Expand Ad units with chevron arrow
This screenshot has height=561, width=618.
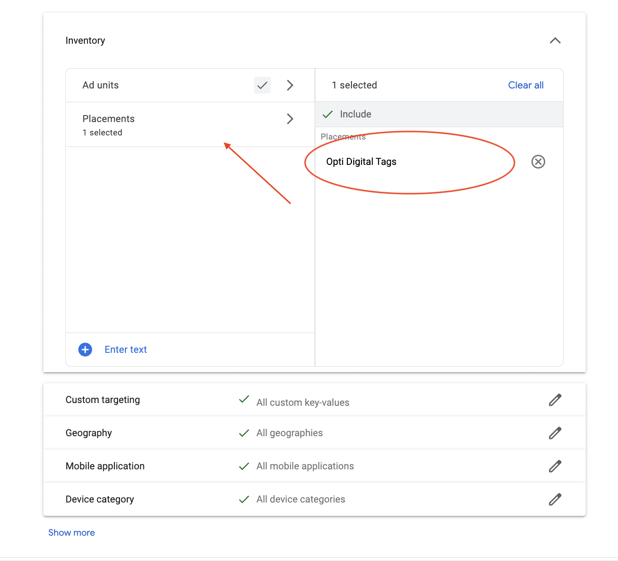290,85
